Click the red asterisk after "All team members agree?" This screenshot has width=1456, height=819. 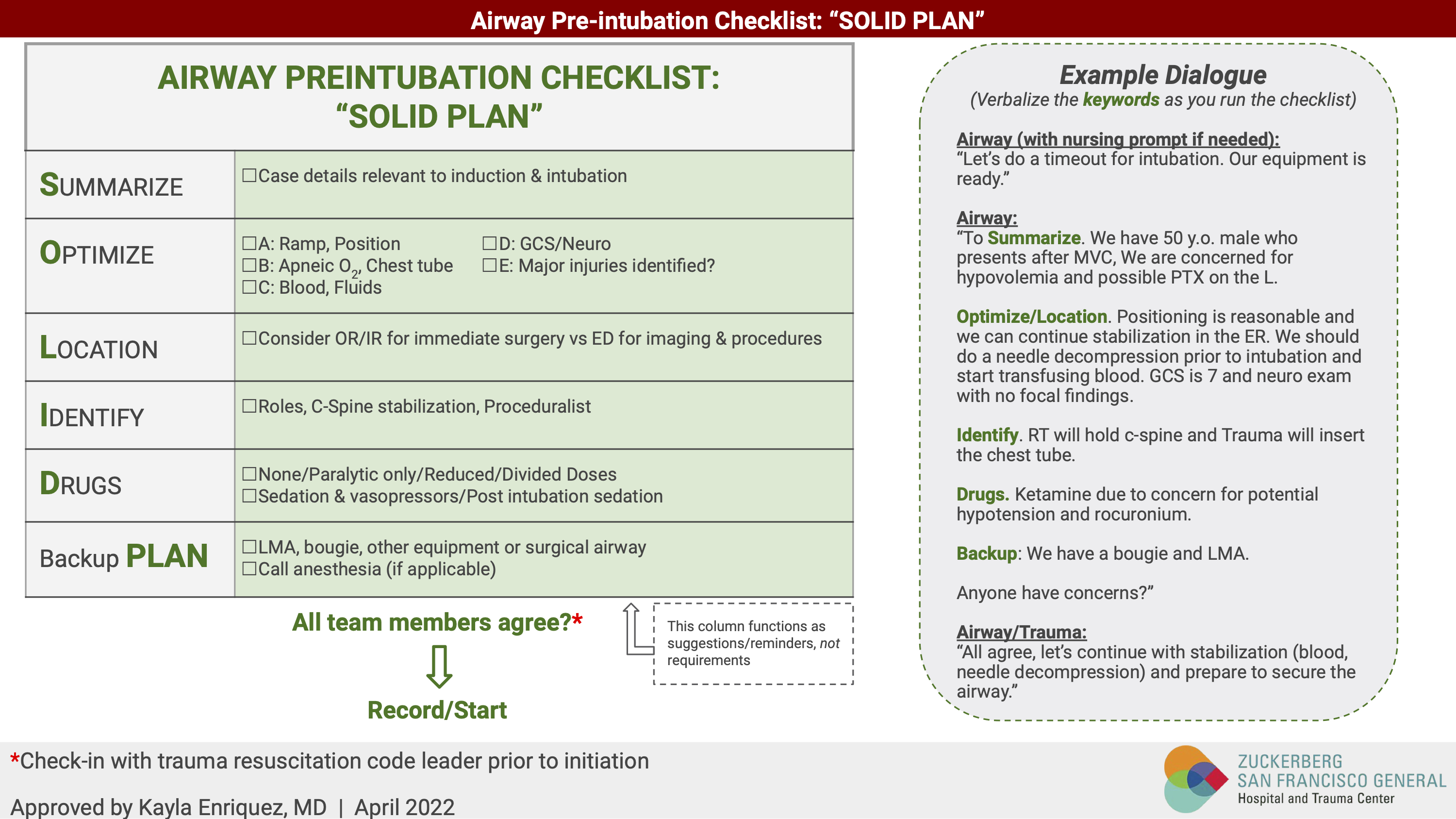(577, 619)
